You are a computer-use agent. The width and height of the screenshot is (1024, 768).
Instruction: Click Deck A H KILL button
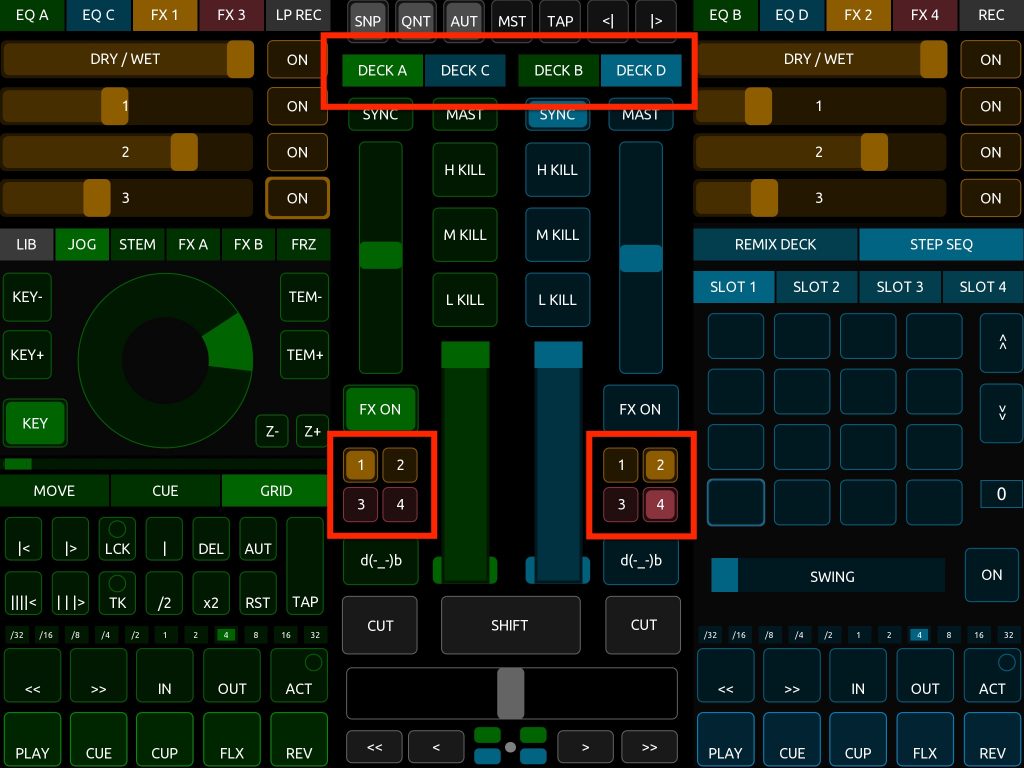coord(465,170)
